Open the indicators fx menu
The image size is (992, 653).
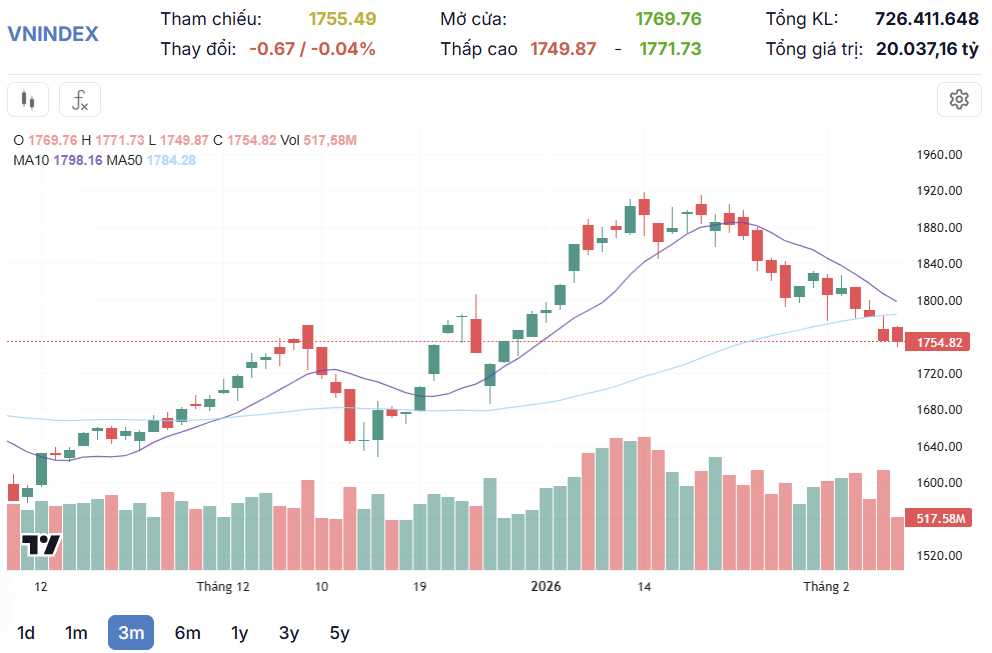[80, 100]
